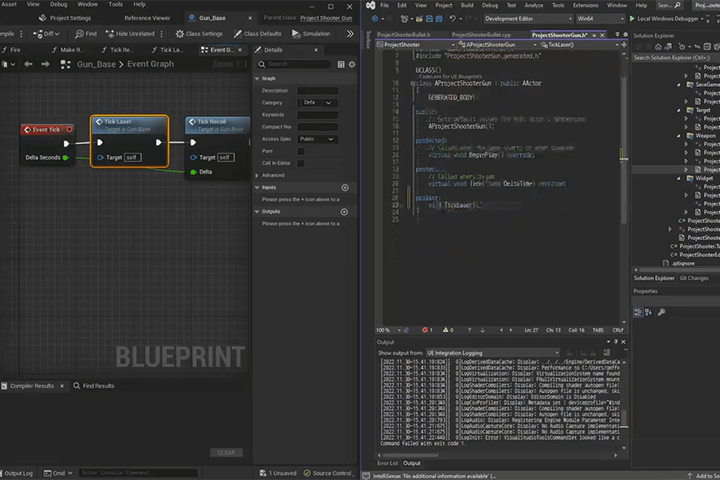Click the Delta Seconds output pin
Screen dimensions: 720x480
pyautogui.click(x=66, y=158)
